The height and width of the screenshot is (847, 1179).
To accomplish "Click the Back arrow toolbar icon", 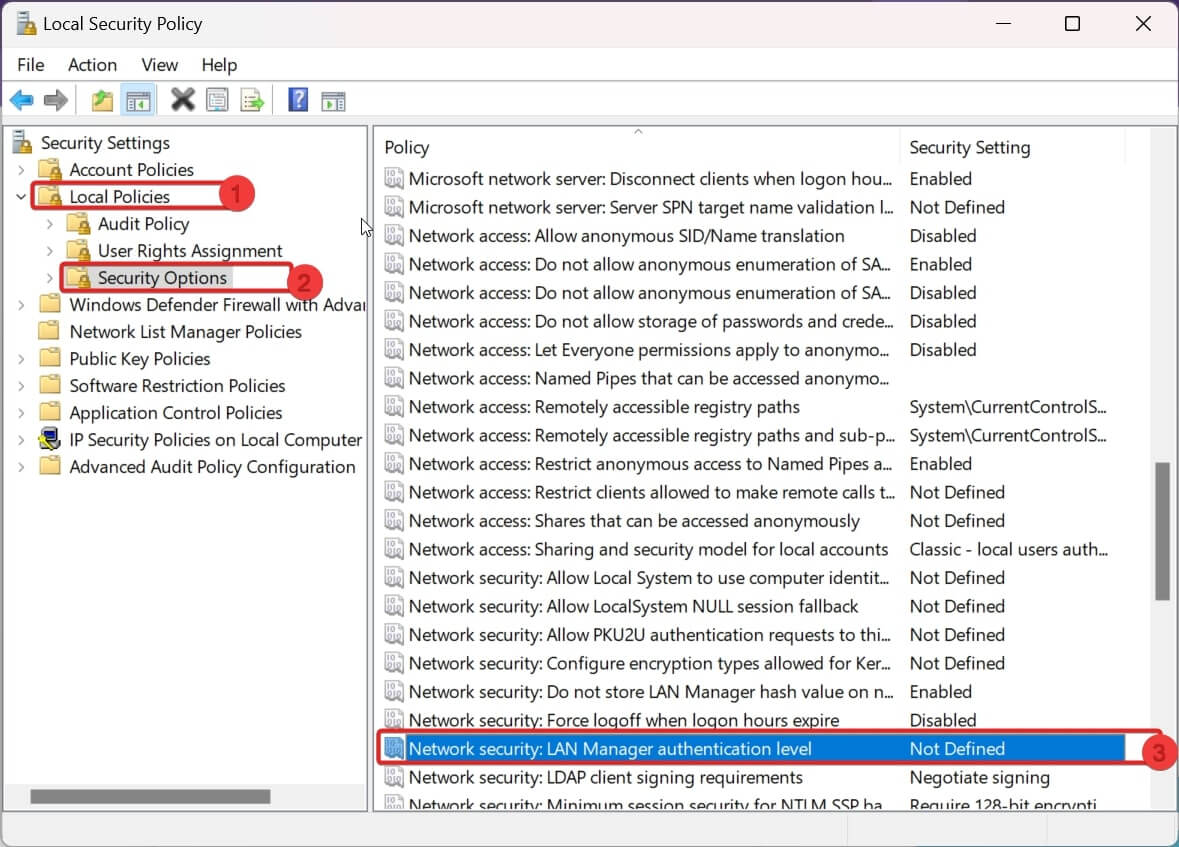I will coord(21,100).
